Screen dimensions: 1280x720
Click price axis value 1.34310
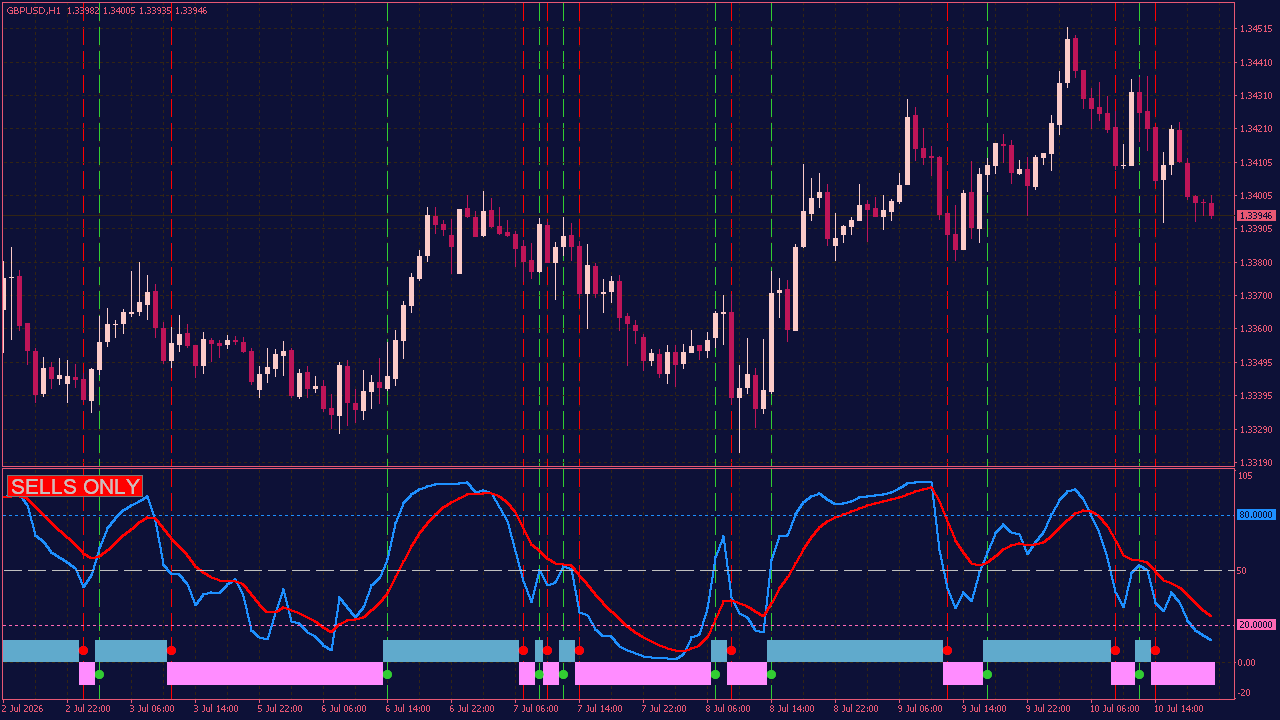pos(1256,96)
